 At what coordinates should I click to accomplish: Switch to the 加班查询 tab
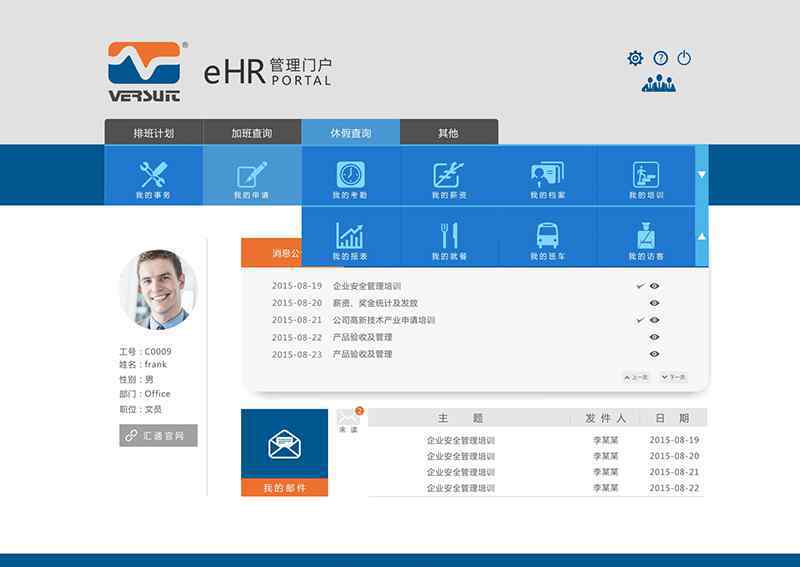252,133
